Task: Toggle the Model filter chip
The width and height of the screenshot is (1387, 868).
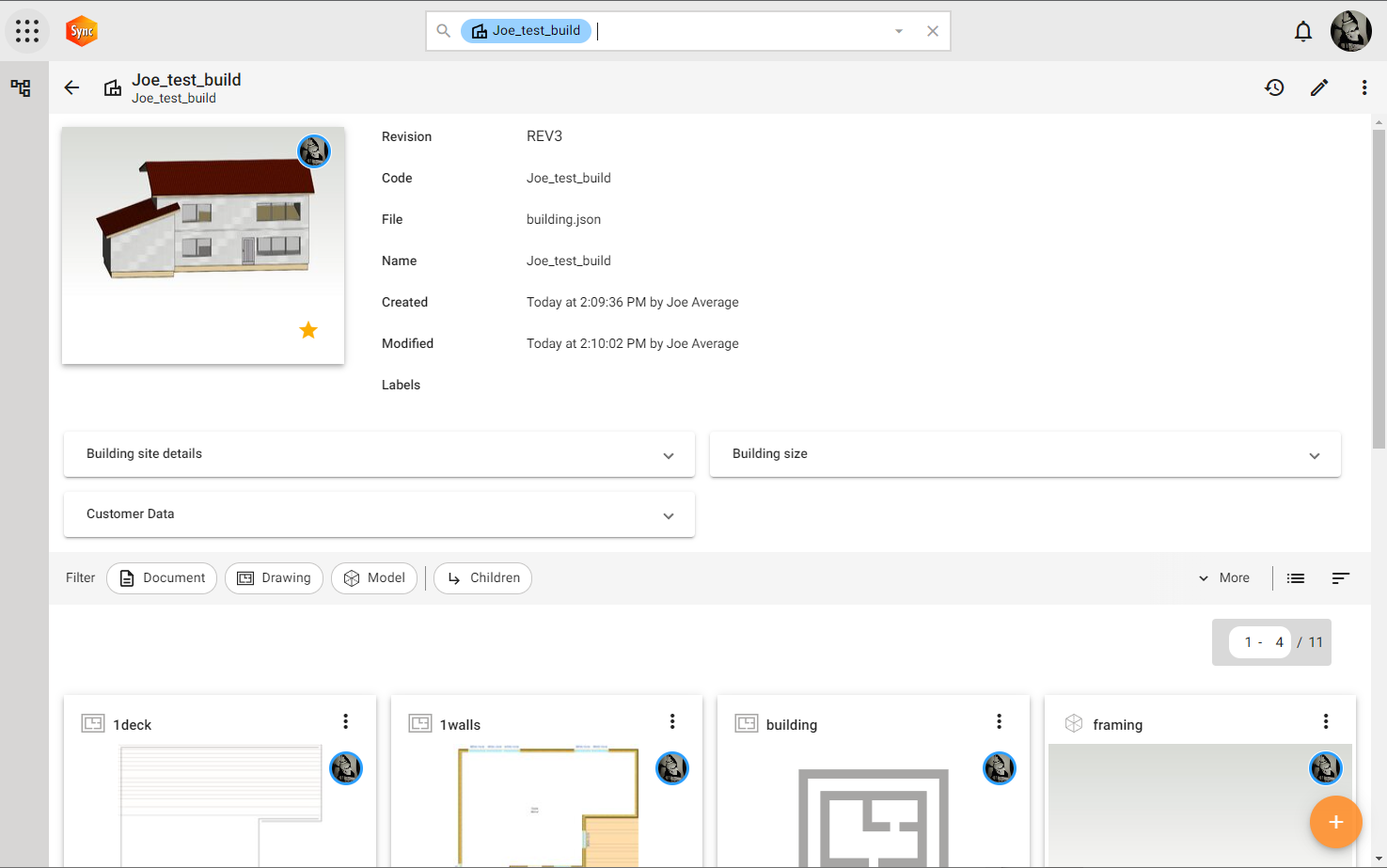Action: (374, 578)
